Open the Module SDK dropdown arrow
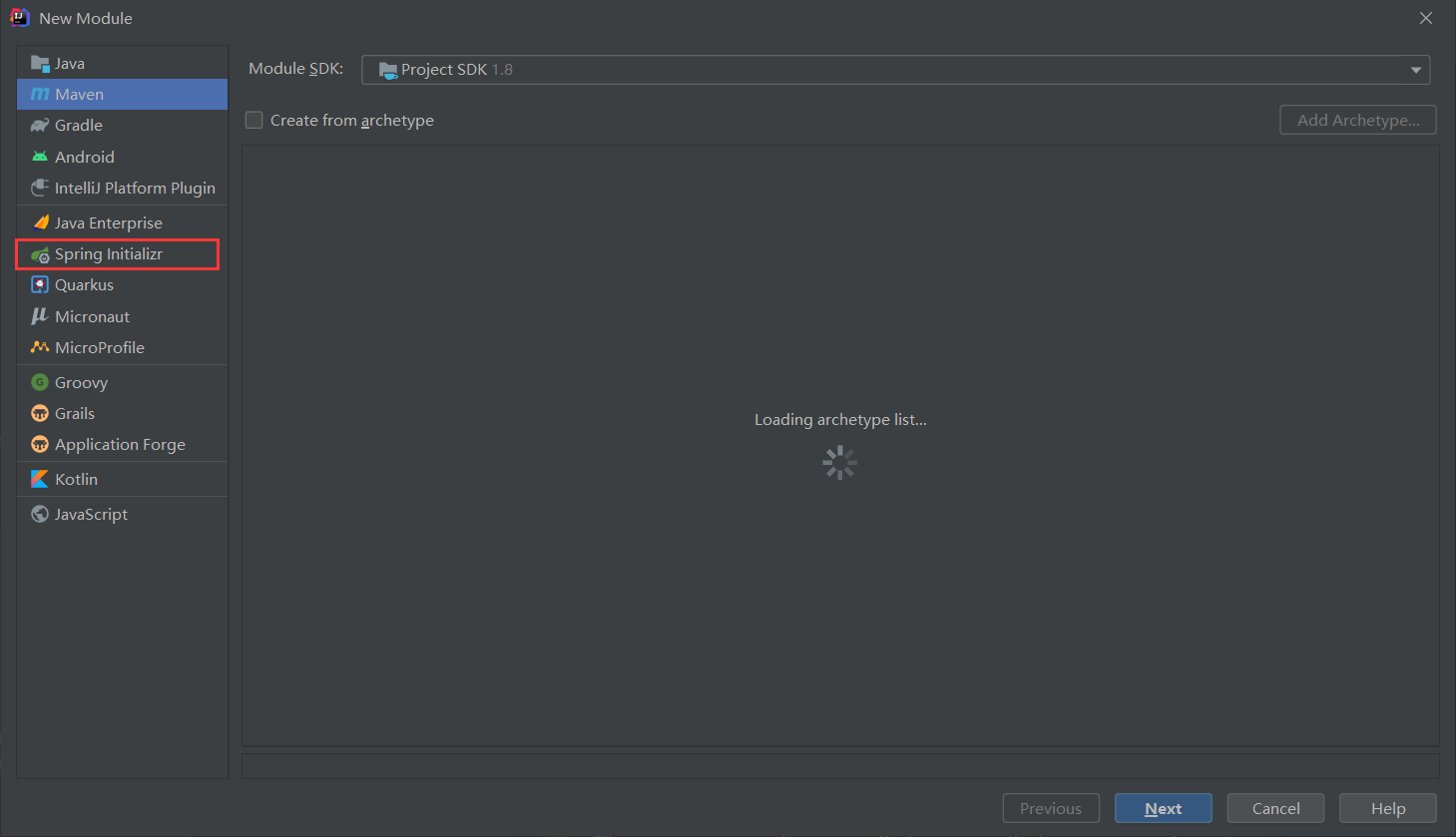Image resolution: width=1456 pixels, height=837 pixels. (1415, 70)
